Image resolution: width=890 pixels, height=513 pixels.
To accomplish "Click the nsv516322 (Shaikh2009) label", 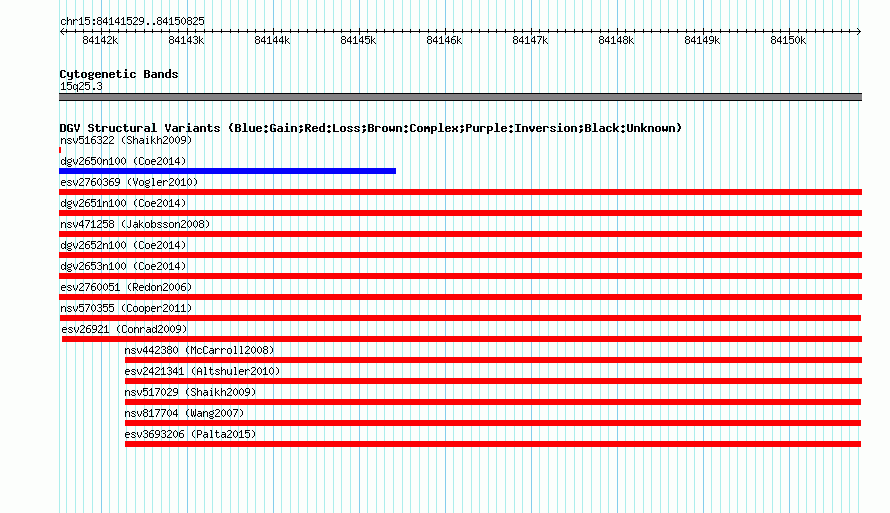I will [126, 140].
